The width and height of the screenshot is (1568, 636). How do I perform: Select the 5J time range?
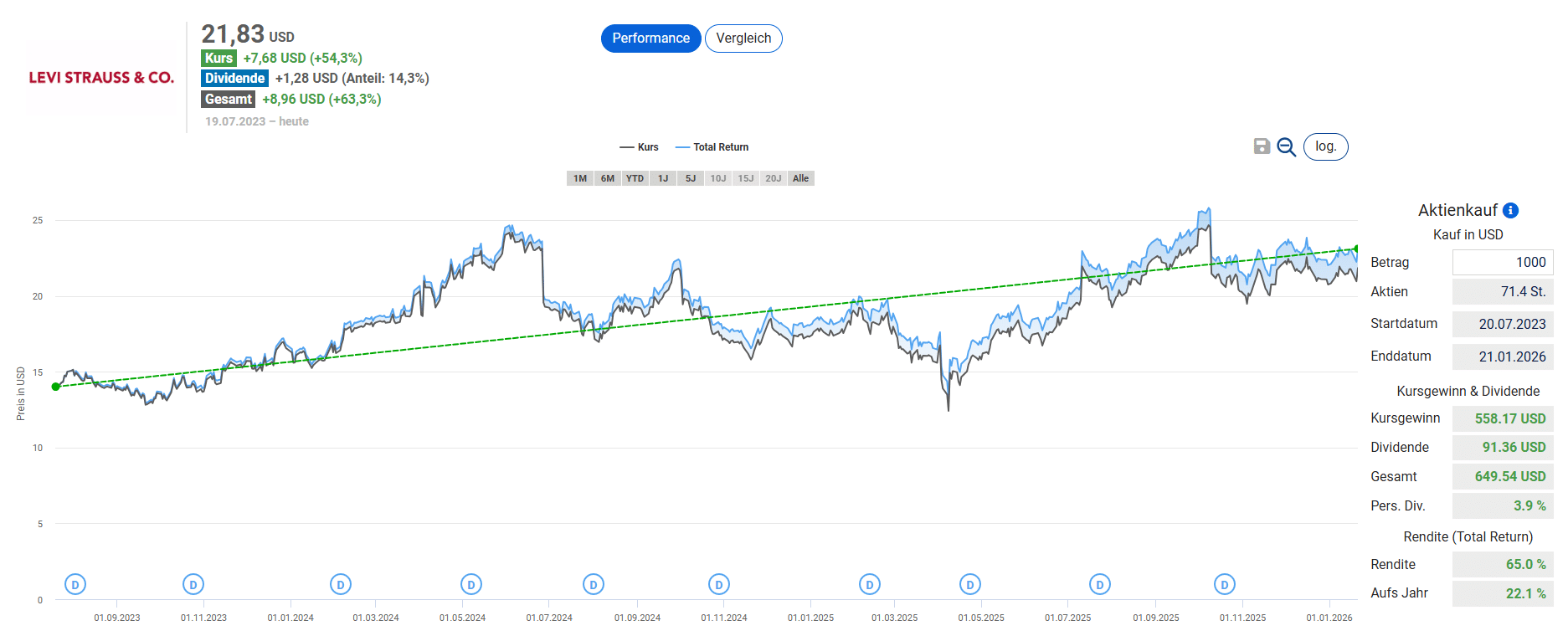[691, 178]
